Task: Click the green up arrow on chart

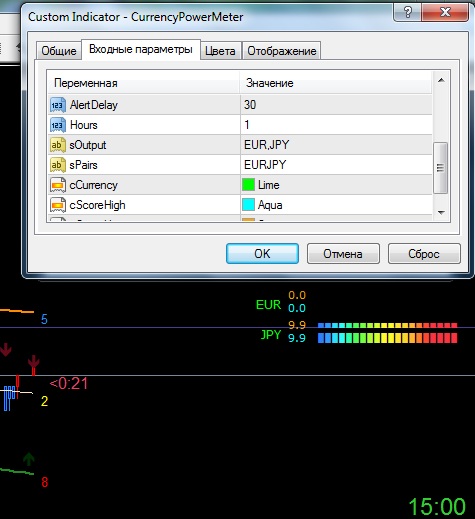Action: click(29, 459)
